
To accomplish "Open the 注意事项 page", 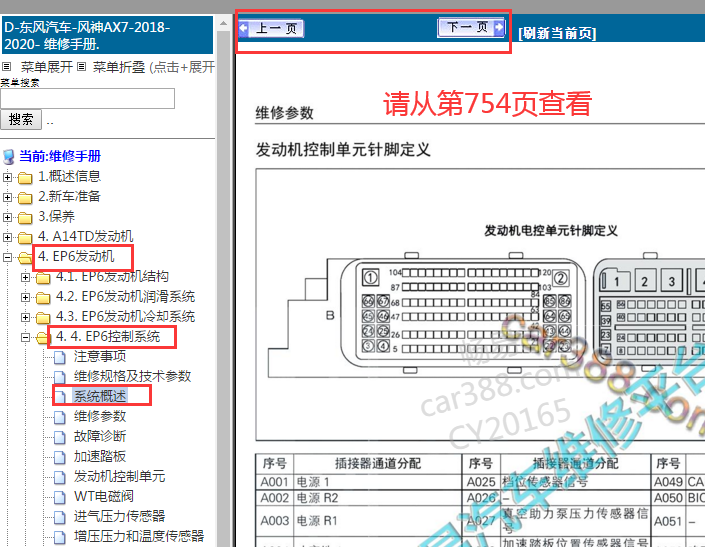I will [x=100, y=356].
